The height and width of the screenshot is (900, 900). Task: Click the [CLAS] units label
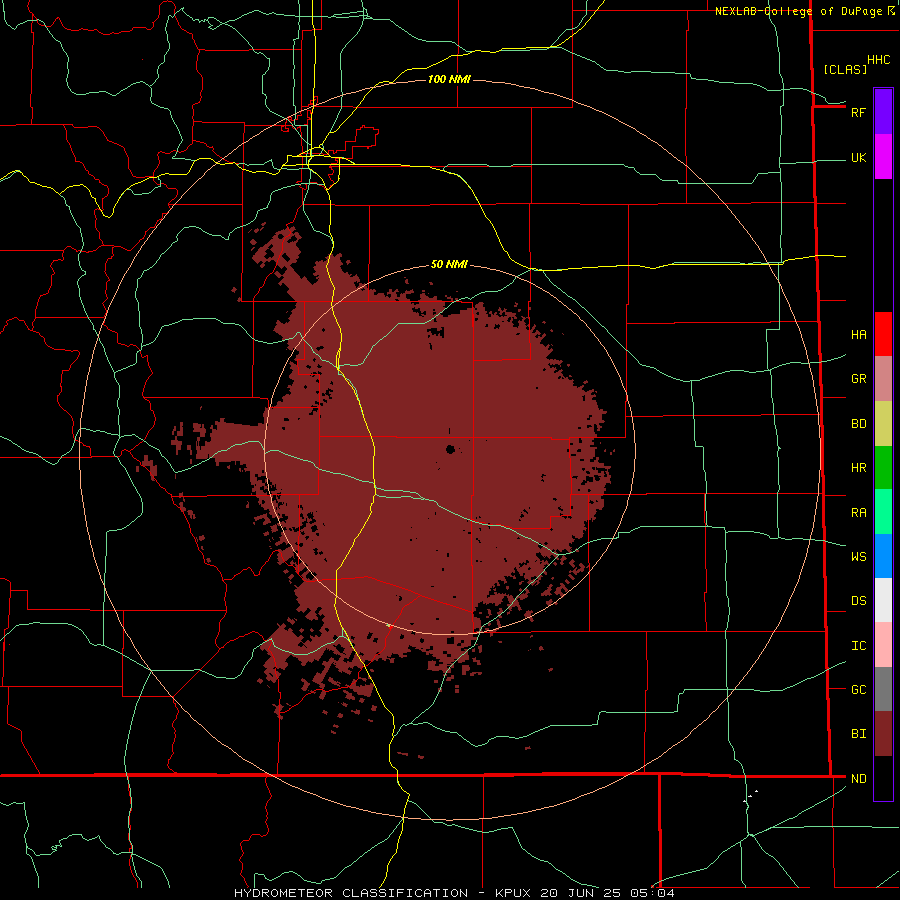845,69
